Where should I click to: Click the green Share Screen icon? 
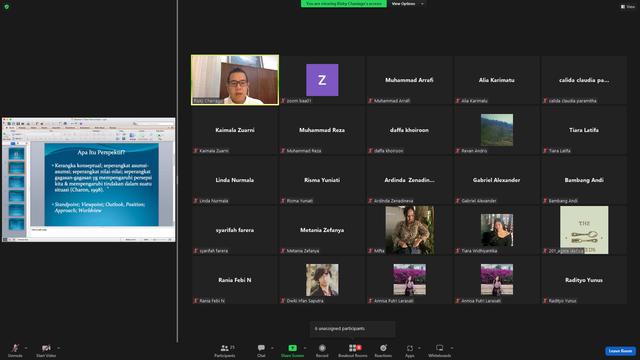(292, 348)
